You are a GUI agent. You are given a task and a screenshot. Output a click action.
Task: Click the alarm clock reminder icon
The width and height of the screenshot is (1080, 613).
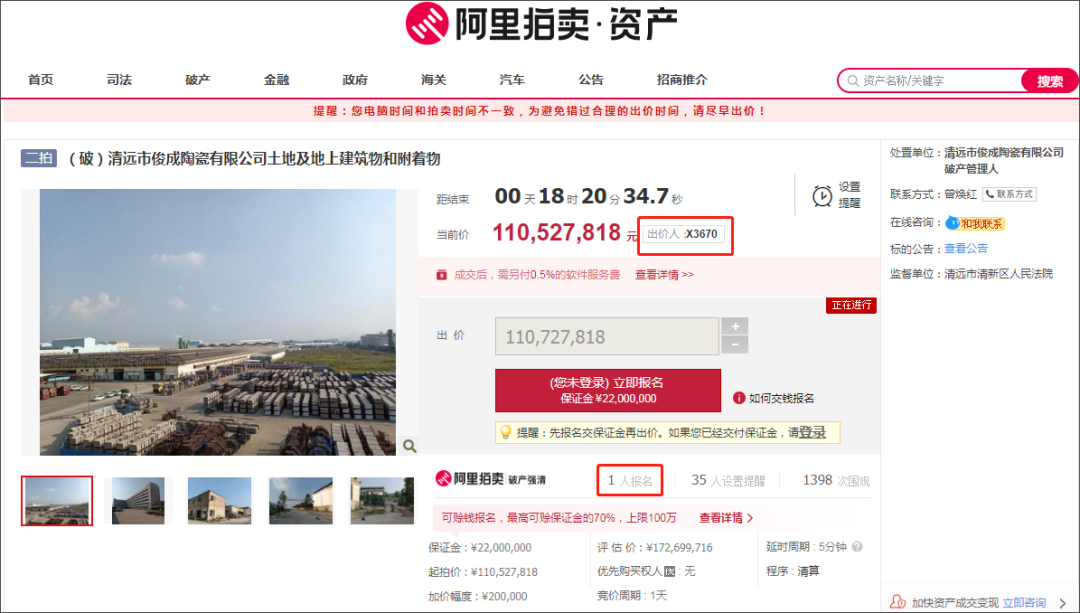[822, 196]
